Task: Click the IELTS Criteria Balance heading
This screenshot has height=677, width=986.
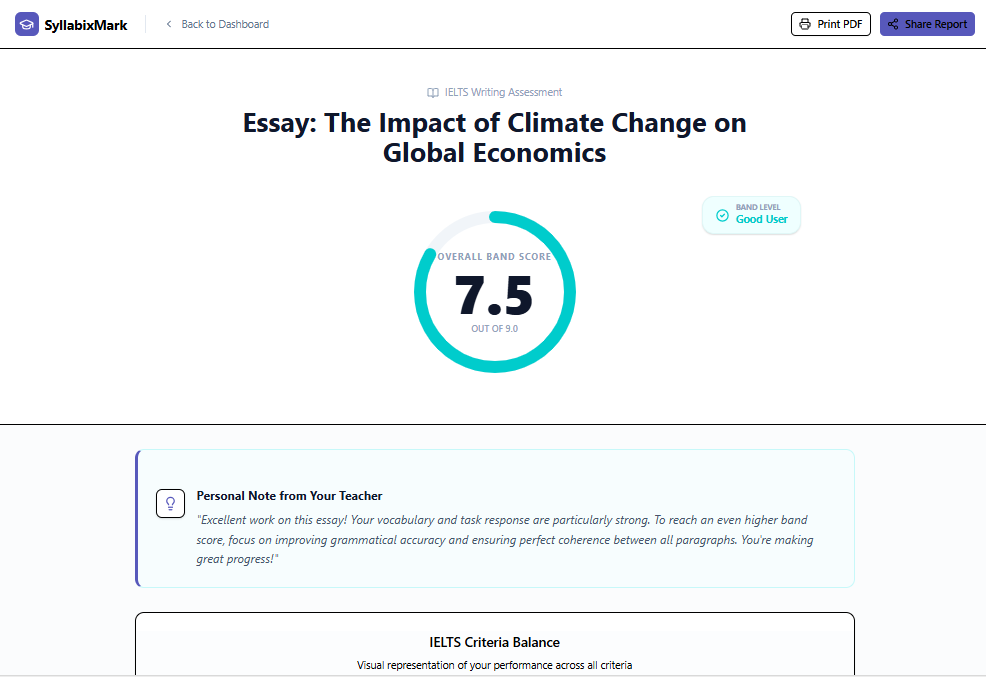Action: coord(494,642)
